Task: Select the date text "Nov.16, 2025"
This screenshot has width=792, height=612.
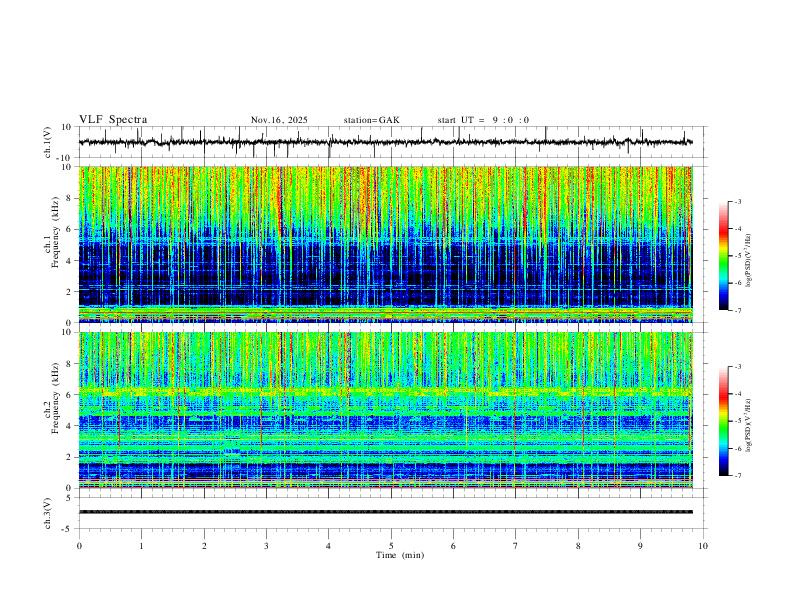Action: [279, 120]
